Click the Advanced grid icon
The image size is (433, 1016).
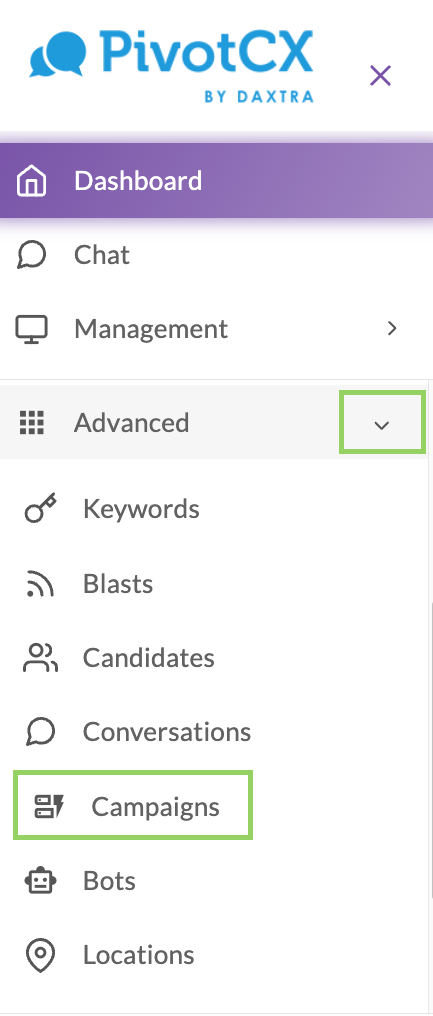coord(31,422)
